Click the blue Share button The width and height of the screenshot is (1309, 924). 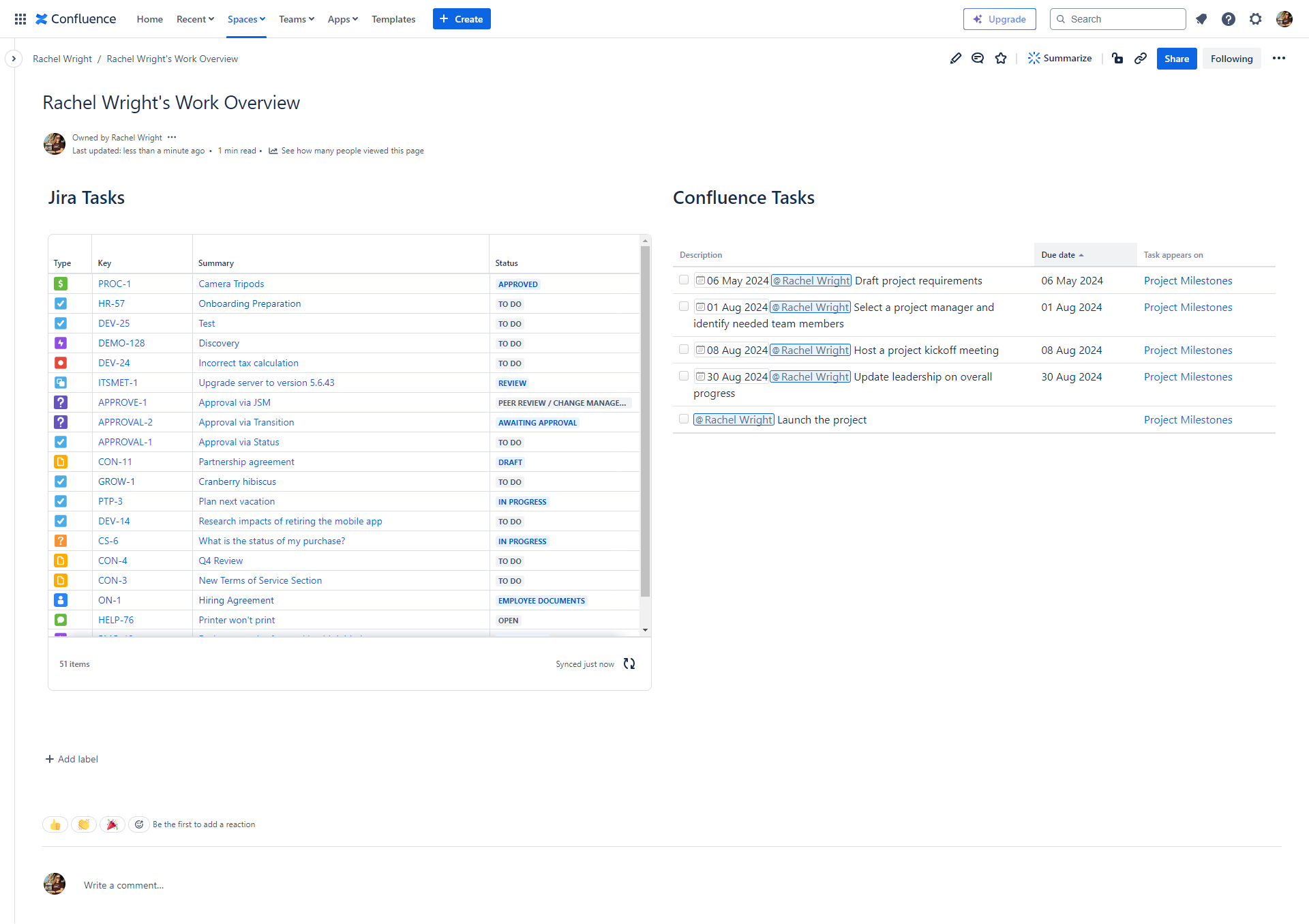point(1176,59)
